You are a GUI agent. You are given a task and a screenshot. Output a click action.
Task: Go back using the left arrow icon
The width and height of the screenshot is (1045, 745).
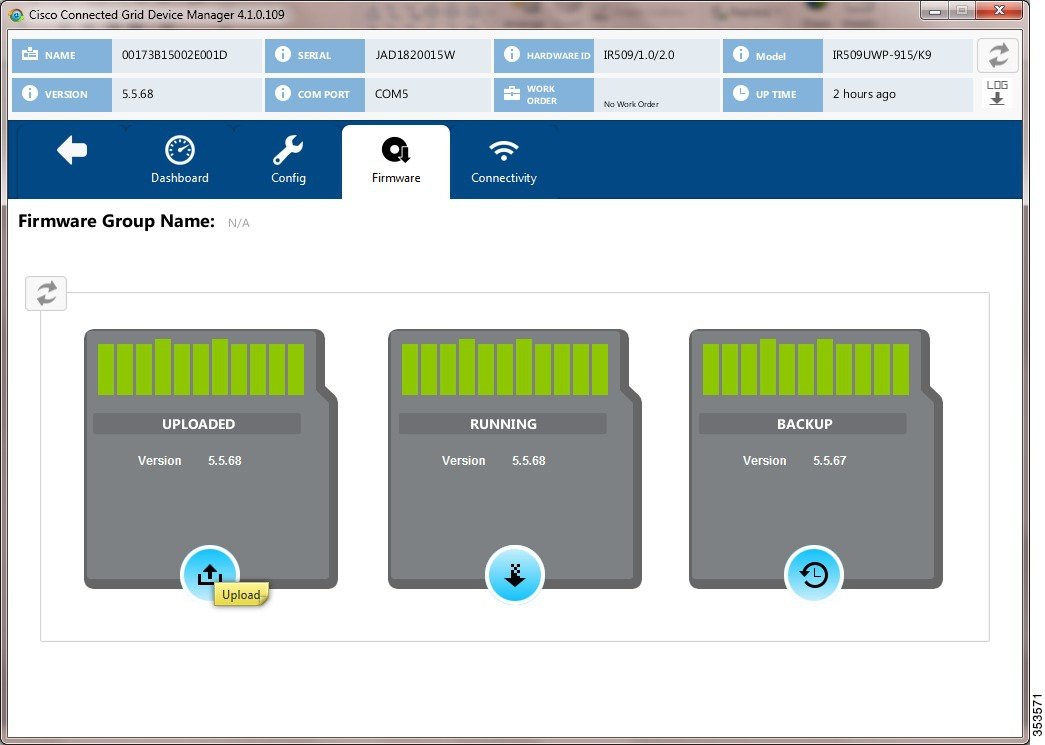click(72, 150)
